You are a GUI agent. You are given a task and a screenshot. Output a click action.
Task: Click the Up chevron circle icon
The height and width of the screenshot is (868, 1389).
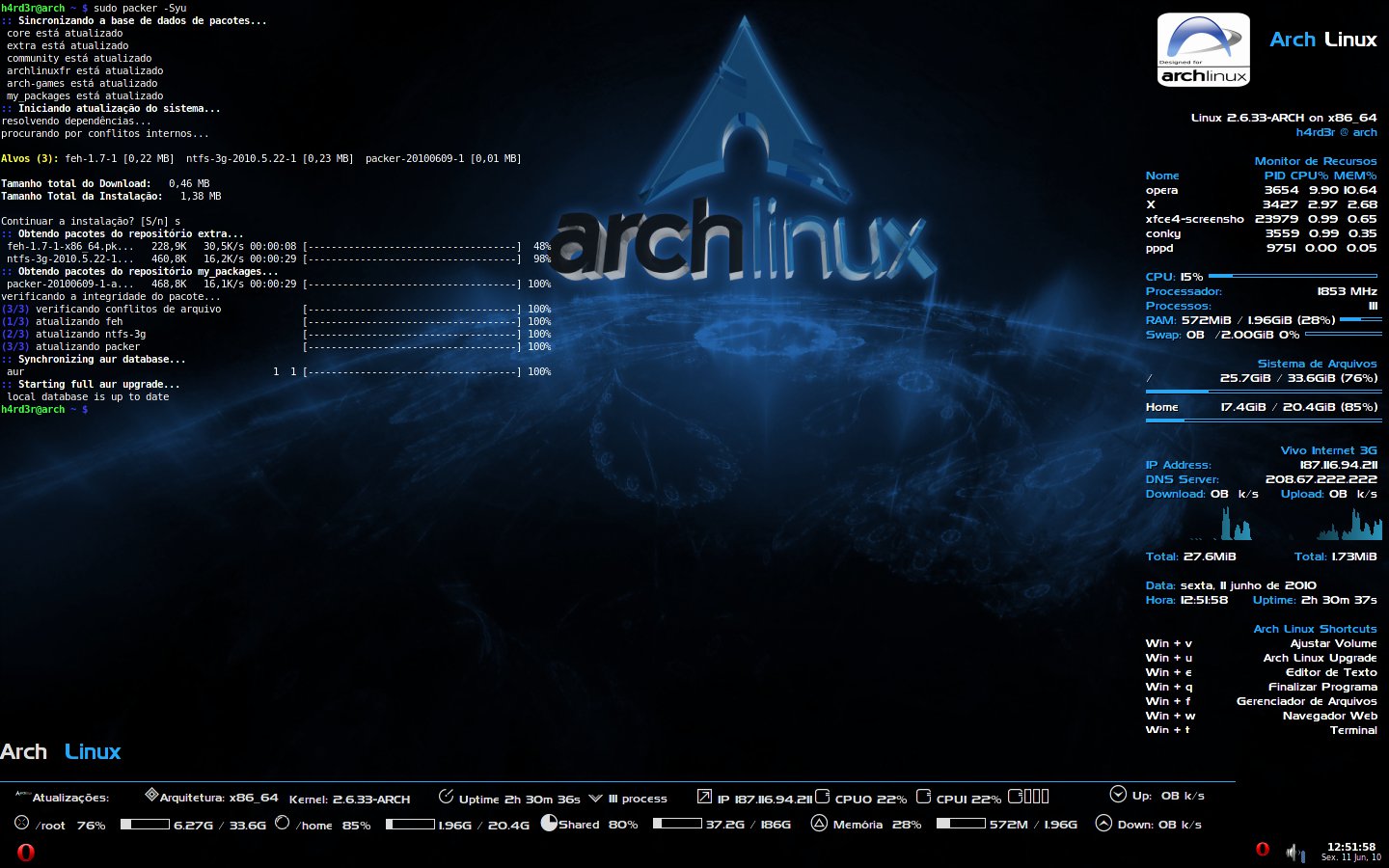tap(1118, 794)
